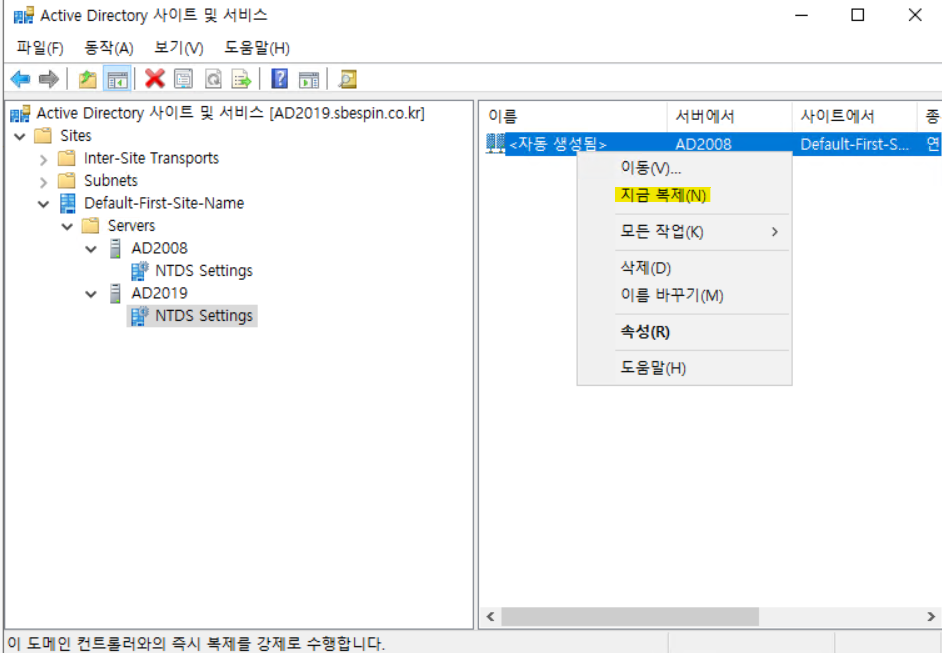Screen dimensions: 942x653
Task: Click the Default-First-S... cell in list
Action: coord(854,145)
